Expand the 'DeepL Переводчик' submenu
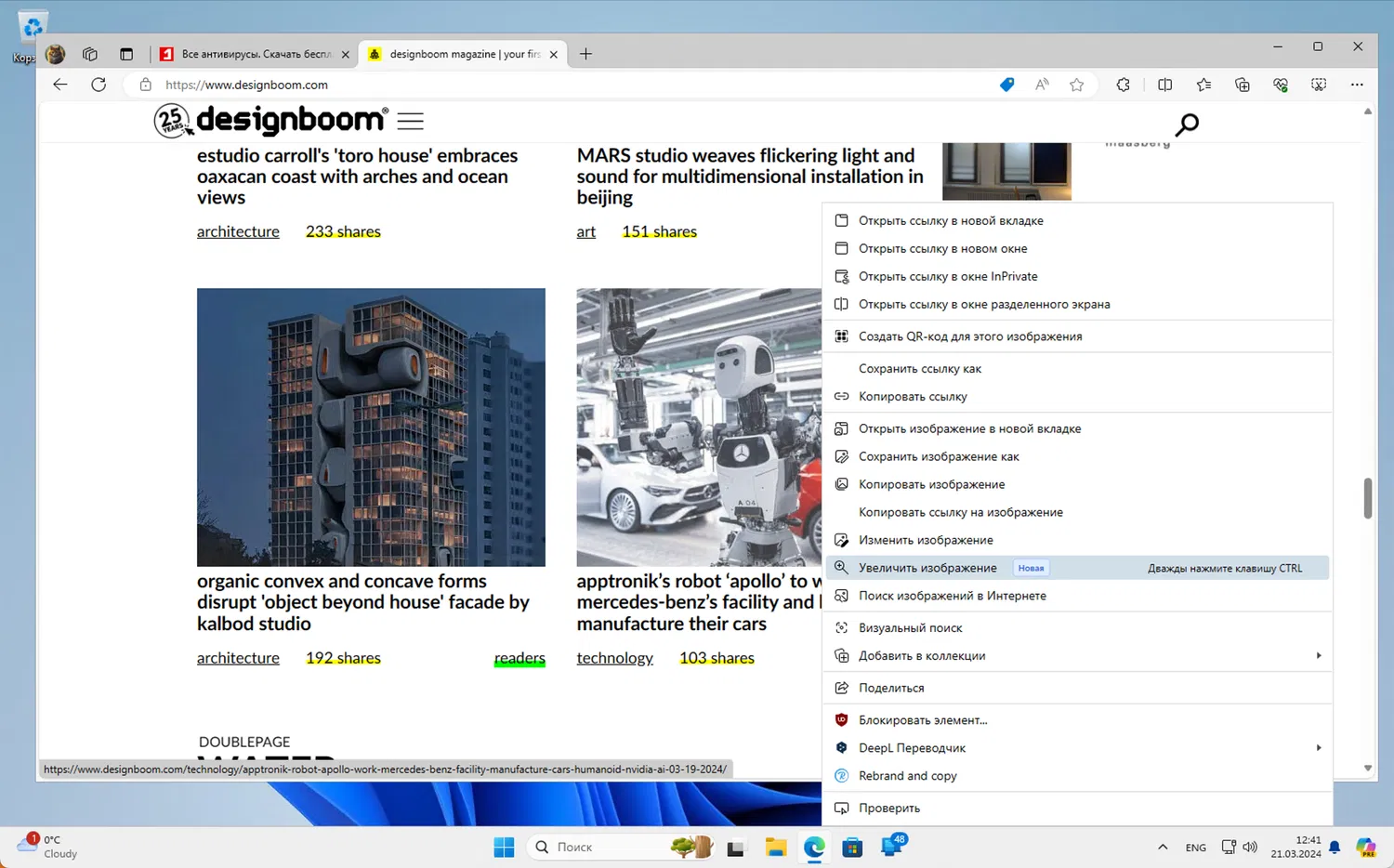This screenshot has height=868, width=1394. (x=1078, y=748)
